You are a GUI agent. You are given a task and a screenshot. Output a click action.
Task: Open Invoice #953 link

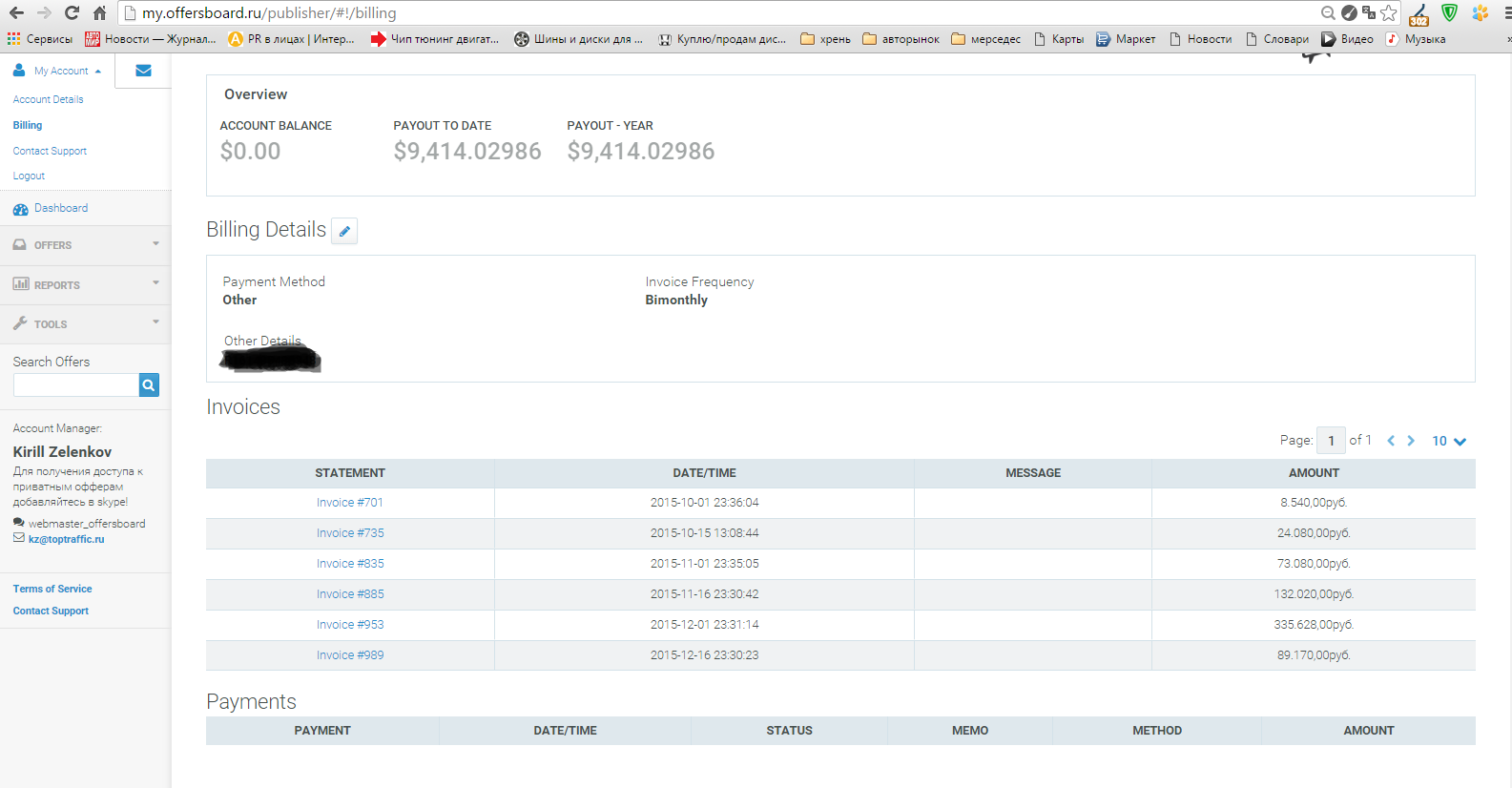click(x=350, y=625)
